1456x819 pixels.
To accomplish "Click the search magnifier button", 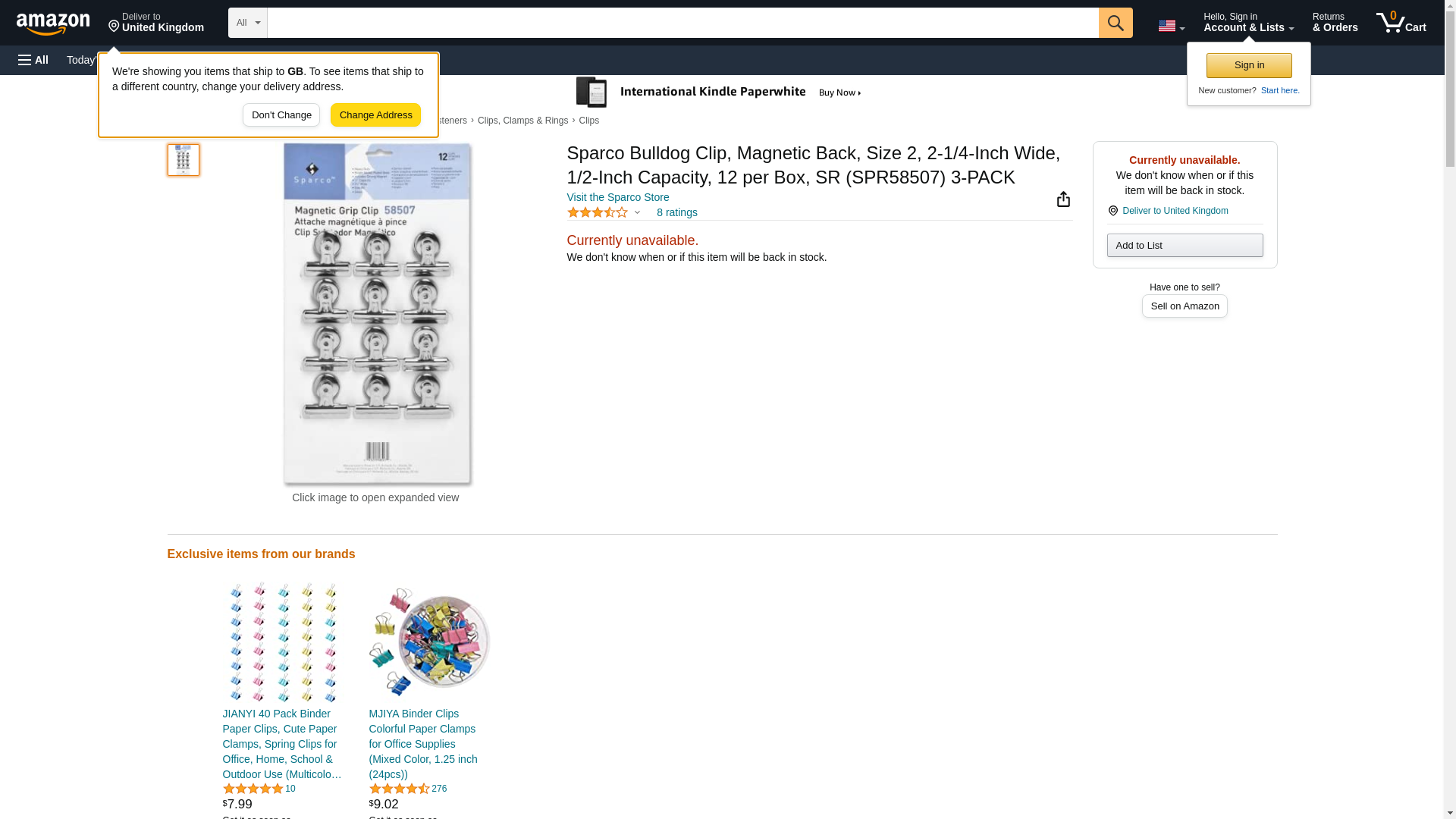I will pyautogui.click(x=1115, y=23).
